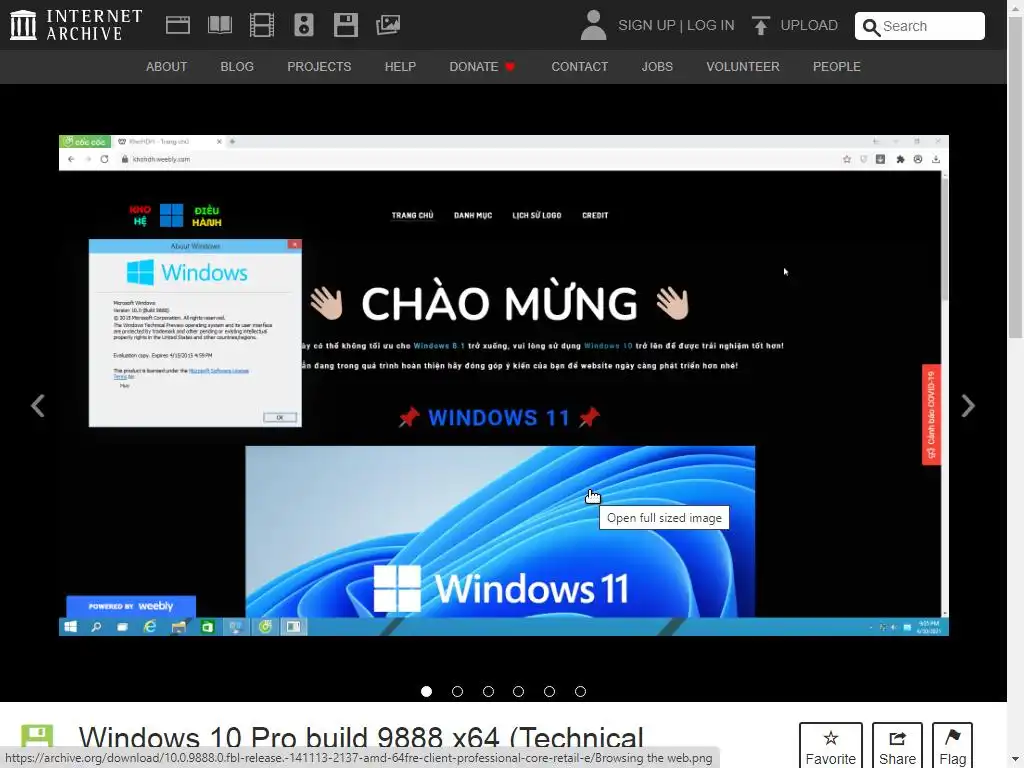Open the ABOUT menu item
This screenshot has height=768, width=1024.
pos(167,67)
